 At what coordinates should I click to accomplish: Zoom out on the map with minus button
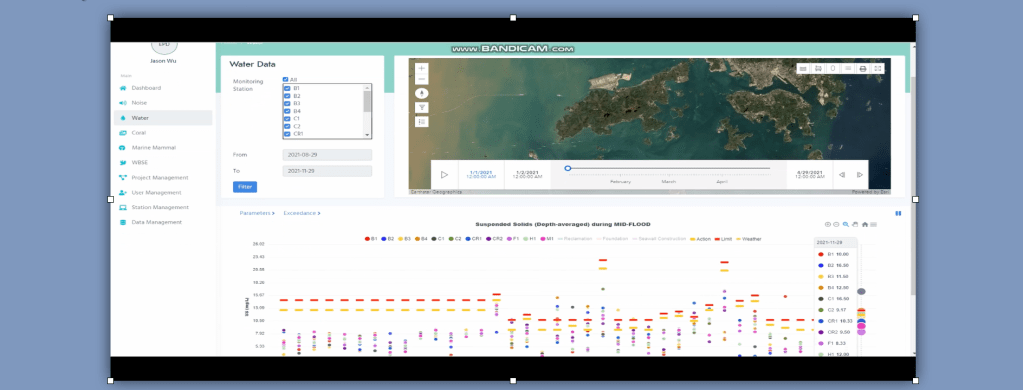pyautogui.click(x=421, y=79)
